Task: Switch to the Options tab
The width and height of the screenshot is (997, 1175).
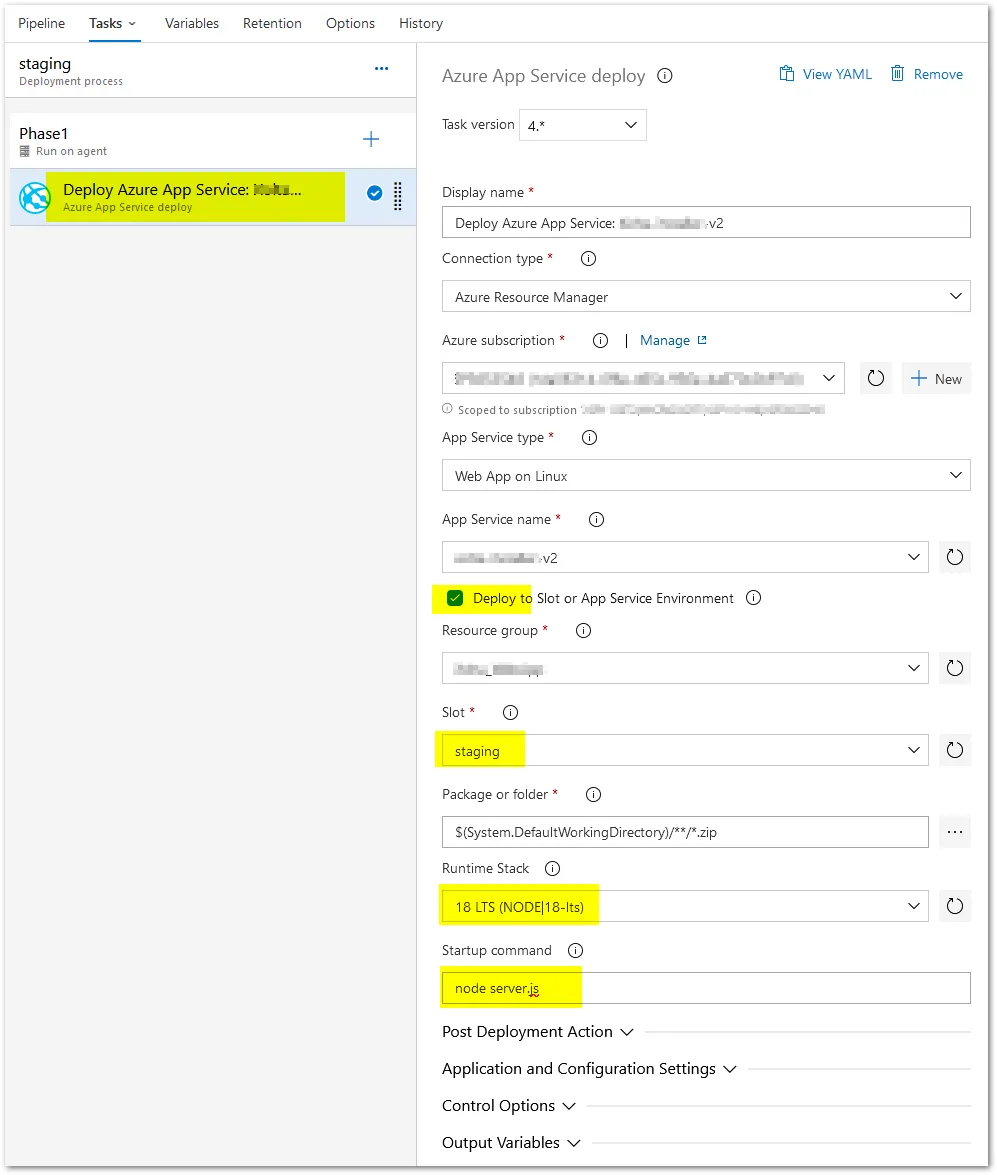Action: (x=350, y=23)
